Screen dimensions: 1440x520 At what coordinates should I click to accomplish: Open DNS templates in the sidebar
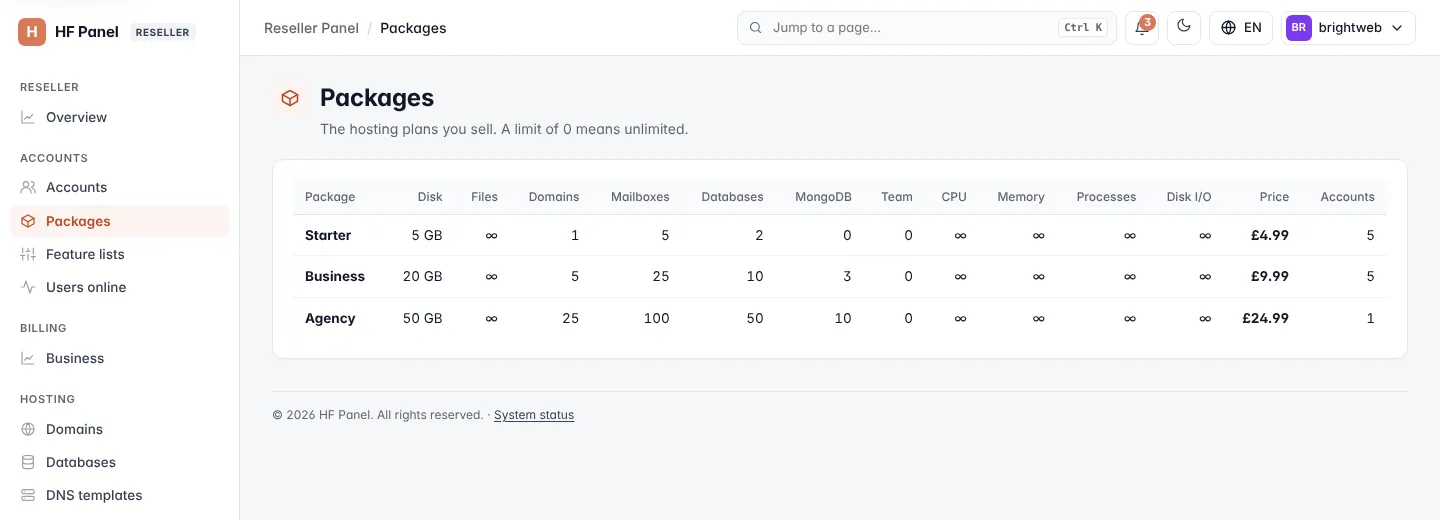tap(120, 495)
